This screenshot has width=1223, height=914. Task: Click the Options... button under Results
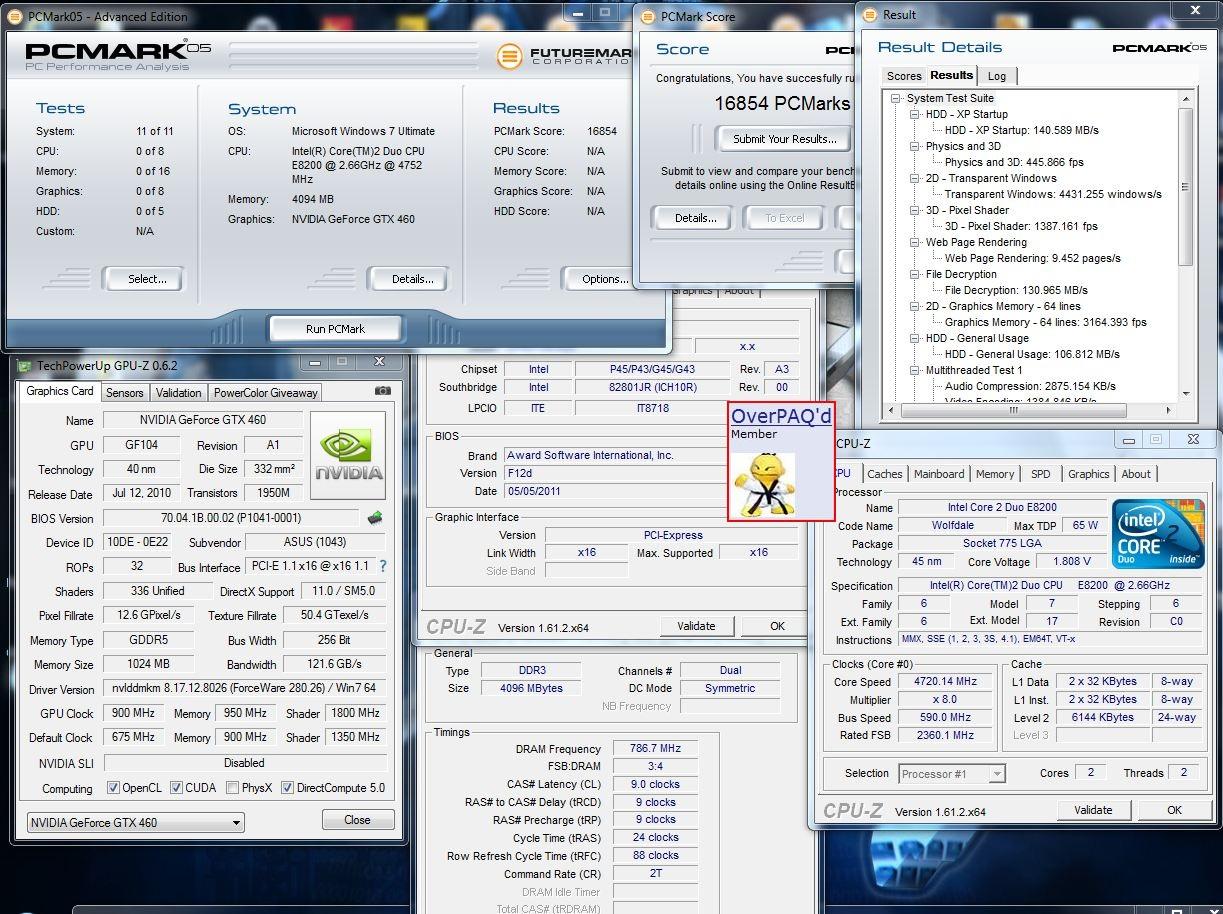[600, 279]
